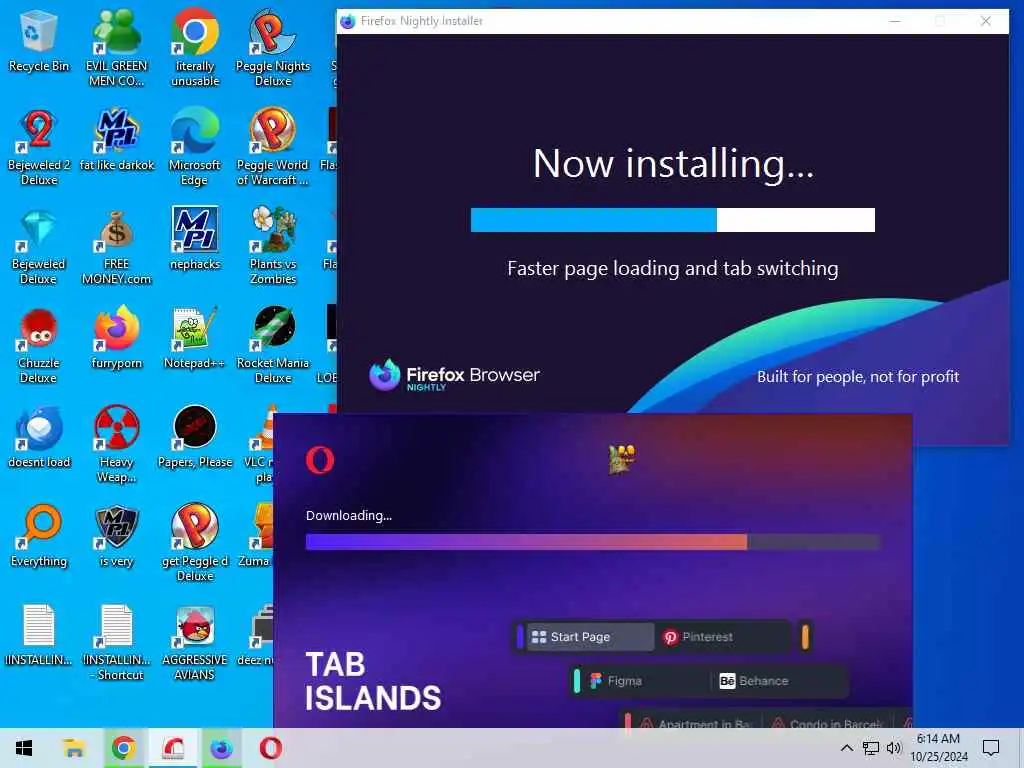Open the clock showing 6:14 AM
This screenshot has width=1024, height=768.
coord(938,748)
